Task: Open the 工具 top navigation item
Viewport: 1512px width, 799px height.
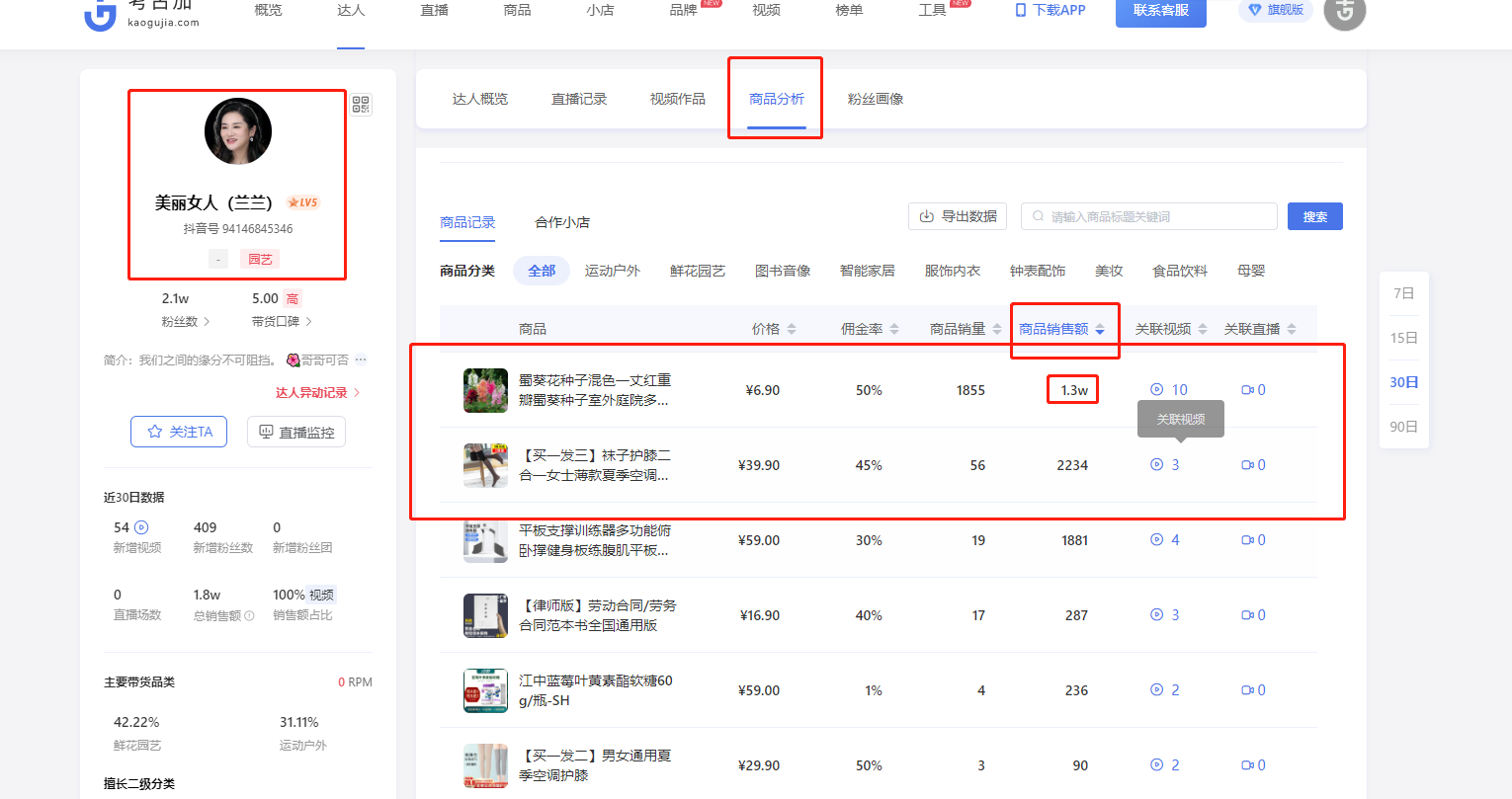Action: tap(932, 10)
